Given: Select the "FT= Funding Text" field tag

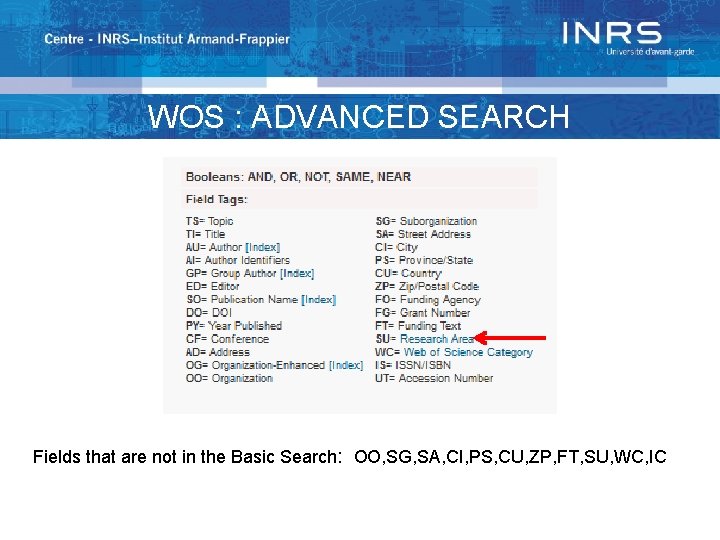Looking at the screenshot, I should click(418, 326).
